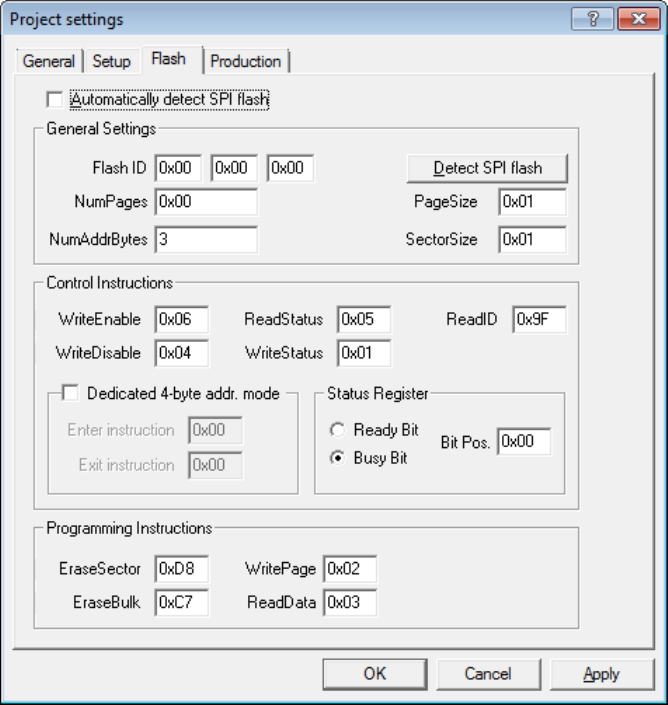Toggle Dedicated 4-byte addr. mode checkbox
The image size is (668, 705).
(x=70, y=394)
